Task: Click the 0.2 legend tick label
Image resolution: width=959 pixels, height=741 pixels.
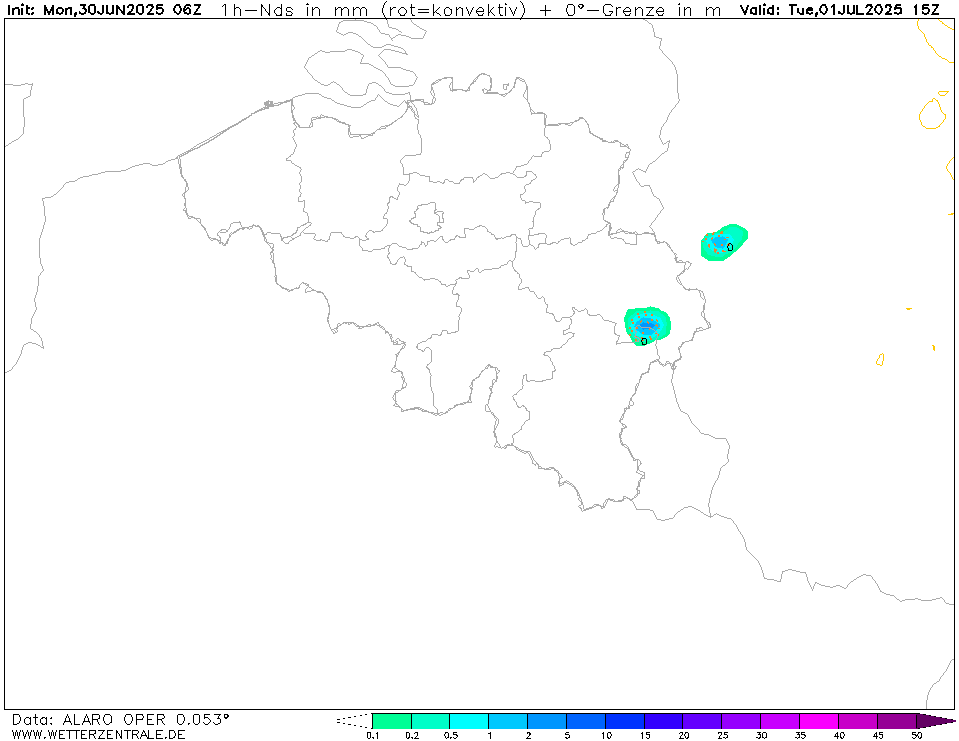Action: pos(412,735)
